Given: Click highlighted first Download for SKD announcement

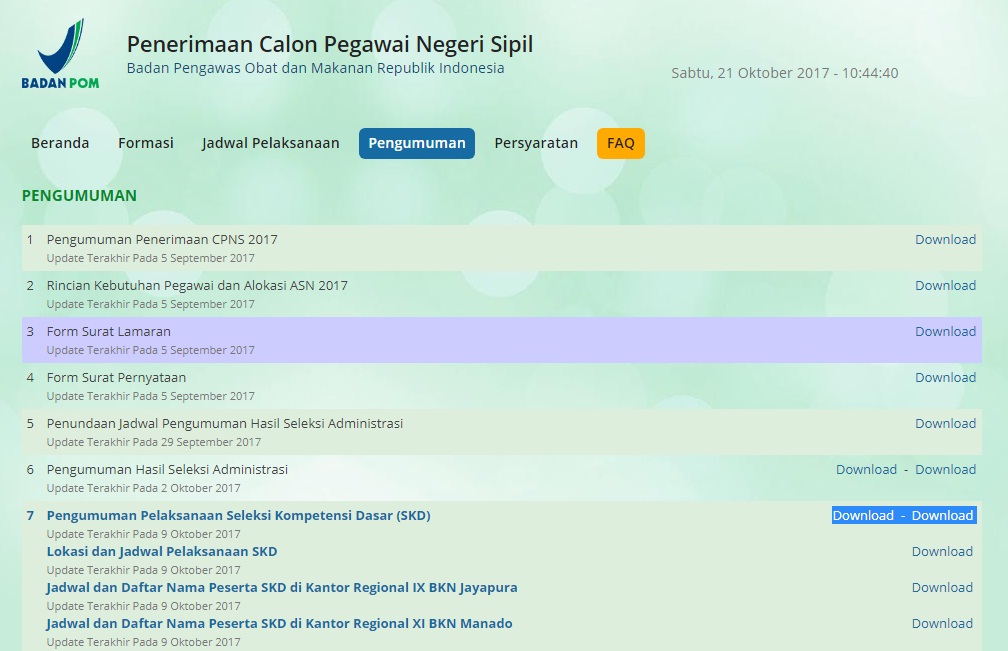Looking at the screenshot, I should [864, 515].
